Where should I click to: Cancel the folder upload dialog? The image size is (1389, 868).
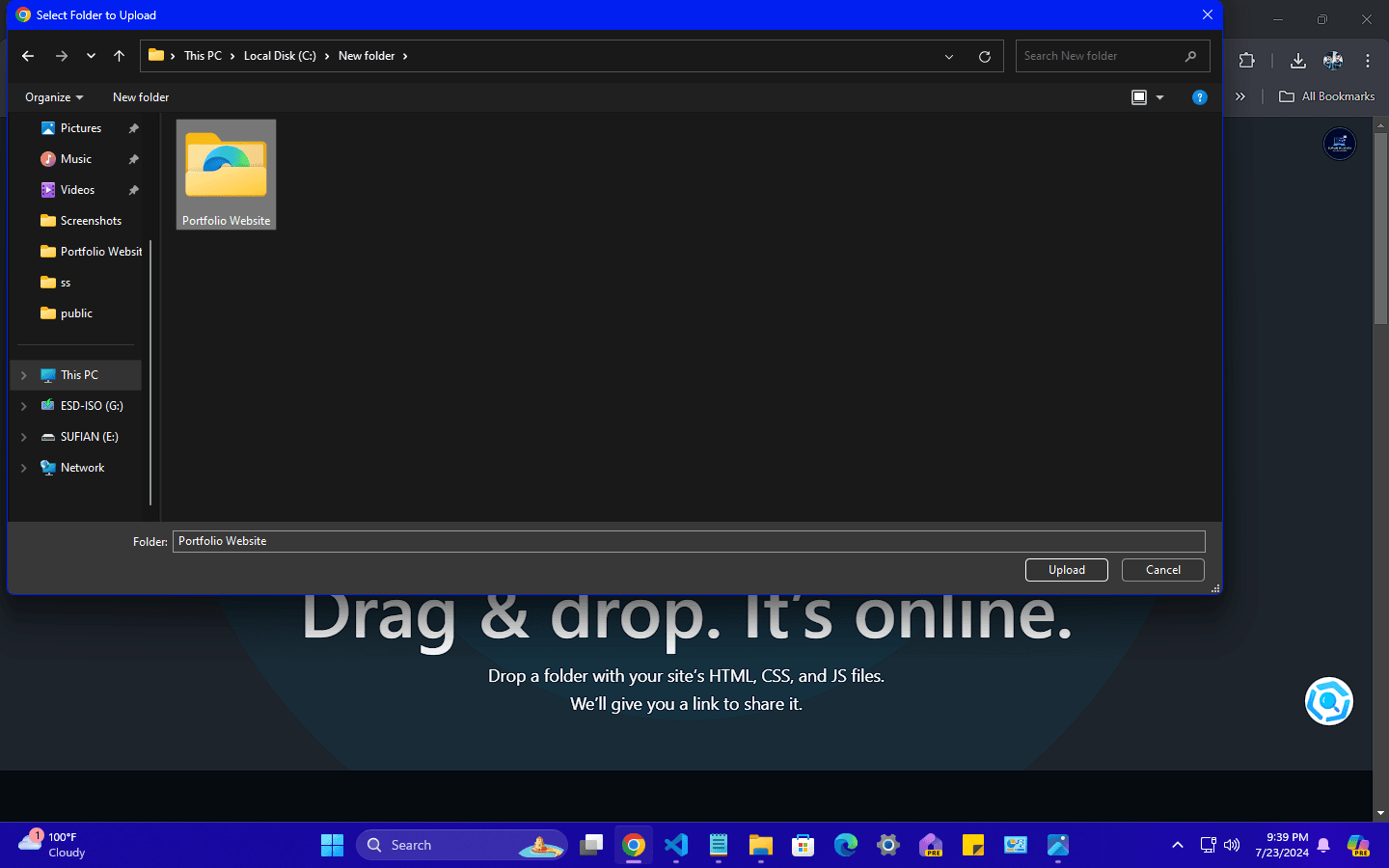point(1163,570)
